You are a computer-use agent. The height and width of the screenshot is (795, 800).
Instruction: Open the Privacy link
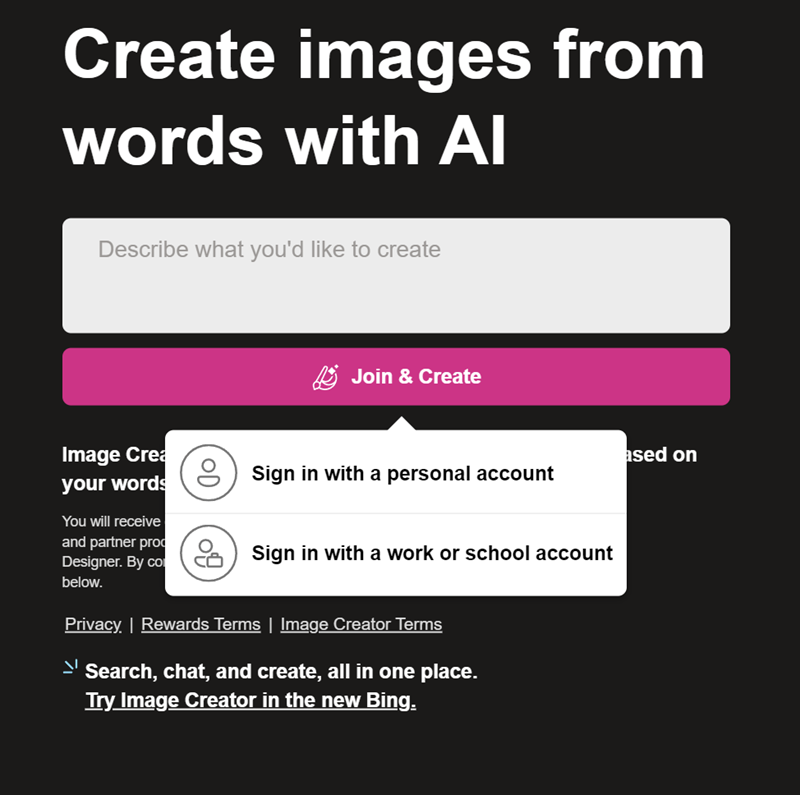(93, 624)
